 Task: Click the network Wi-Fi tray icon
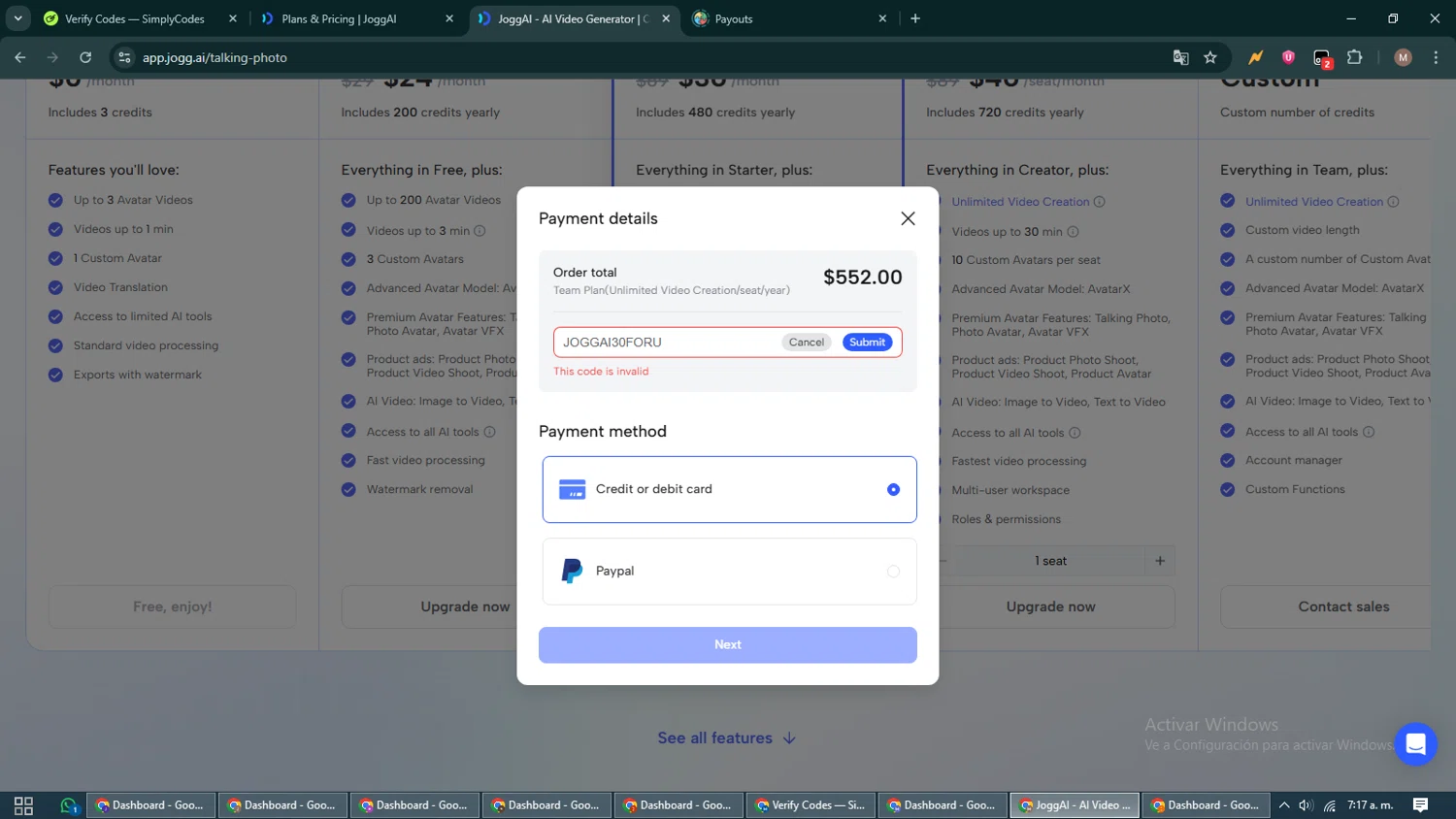pos(1330,805)
